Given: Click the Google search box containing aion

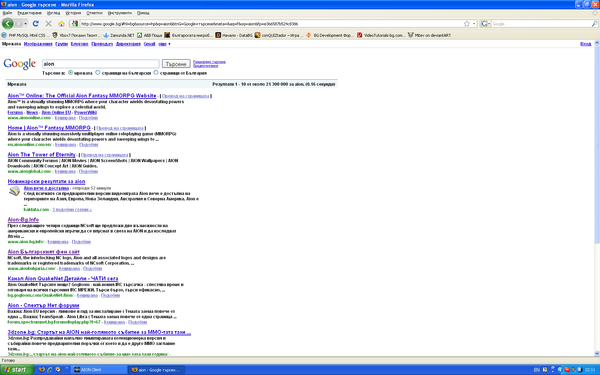Looking at the screenshot, I should tap(101, 64).
